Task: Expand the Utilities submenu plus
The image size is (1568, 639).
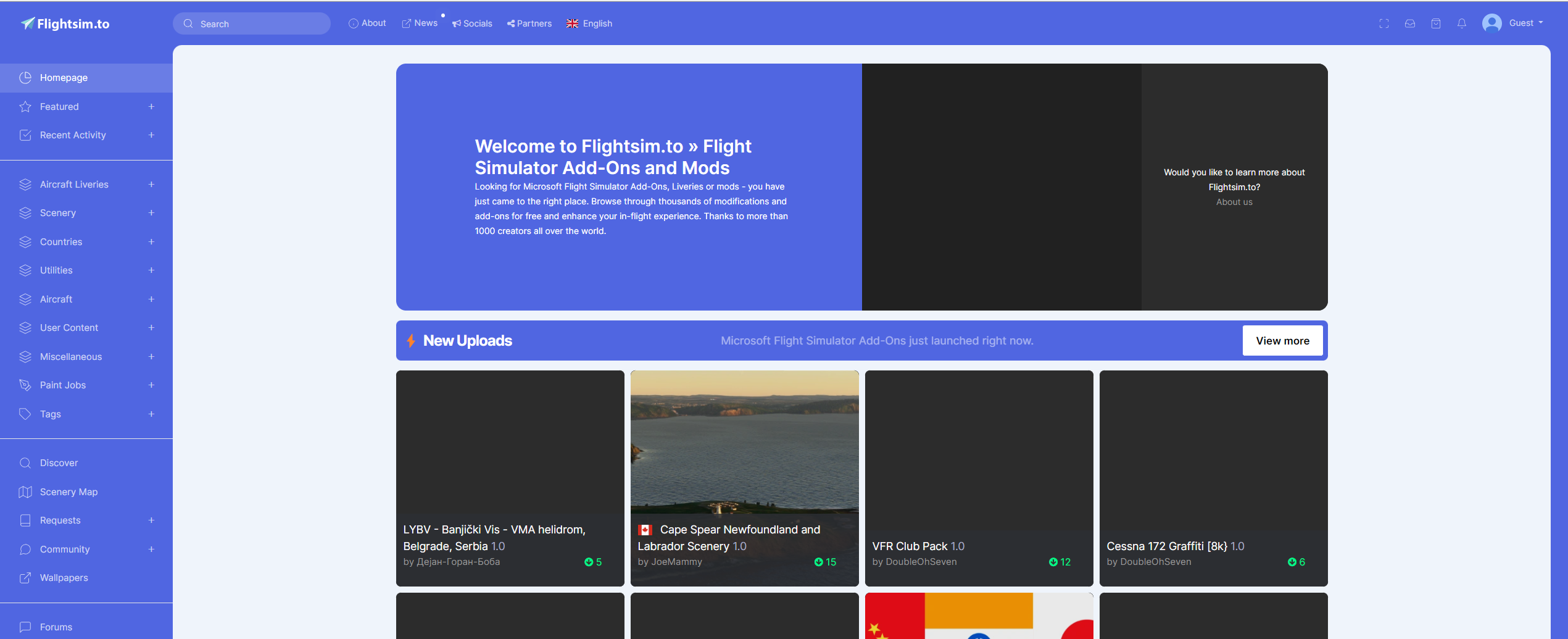Action: click(151, 270)
